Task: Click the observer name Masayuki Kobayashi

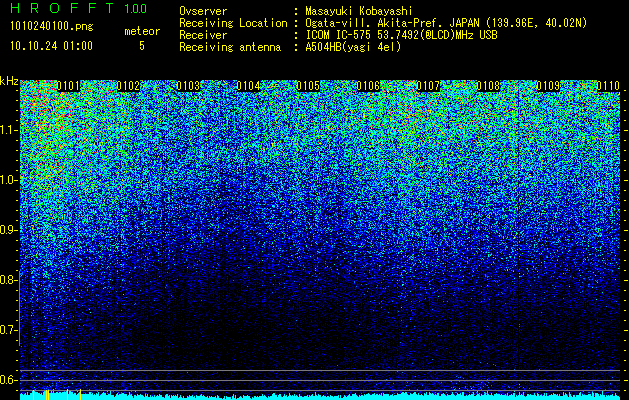Action: coord(359,11)
